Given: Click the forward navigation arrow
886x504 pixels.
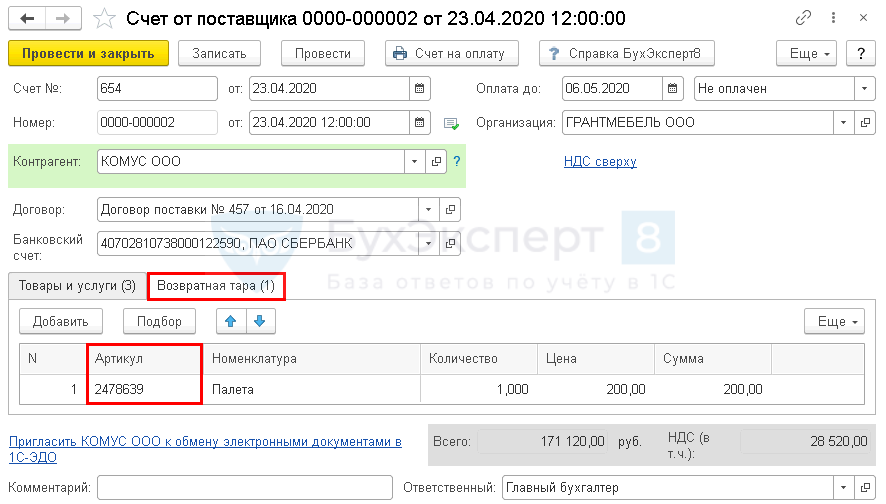Looking at the screenshot, I should (63, 18).
